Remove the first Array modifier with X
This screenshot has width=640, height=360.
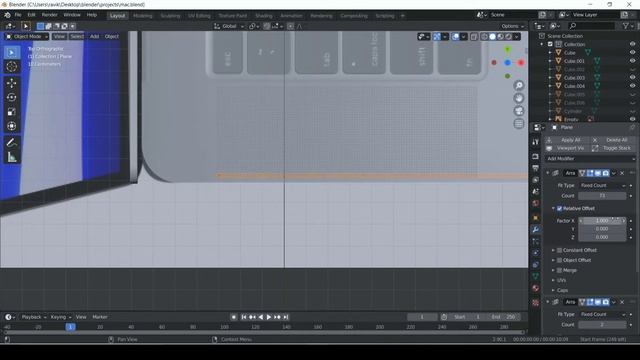622,173
